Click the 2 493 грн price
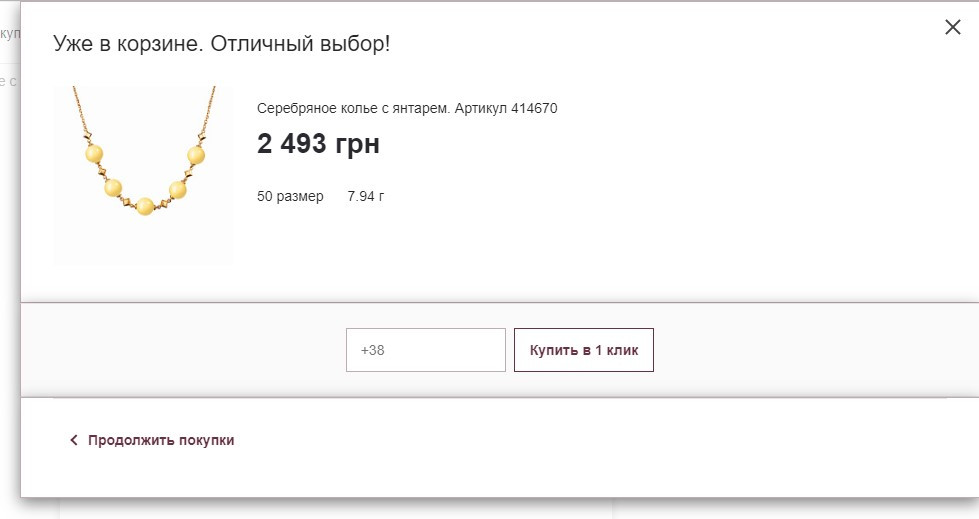979x519 pixels. tap(318, 144)
